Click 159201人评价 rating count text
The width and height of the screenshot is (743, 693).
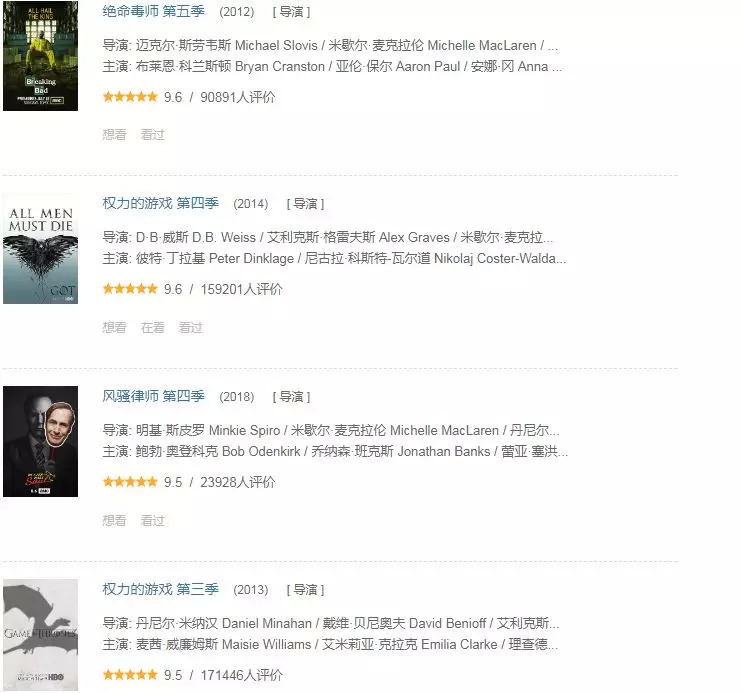241,289
